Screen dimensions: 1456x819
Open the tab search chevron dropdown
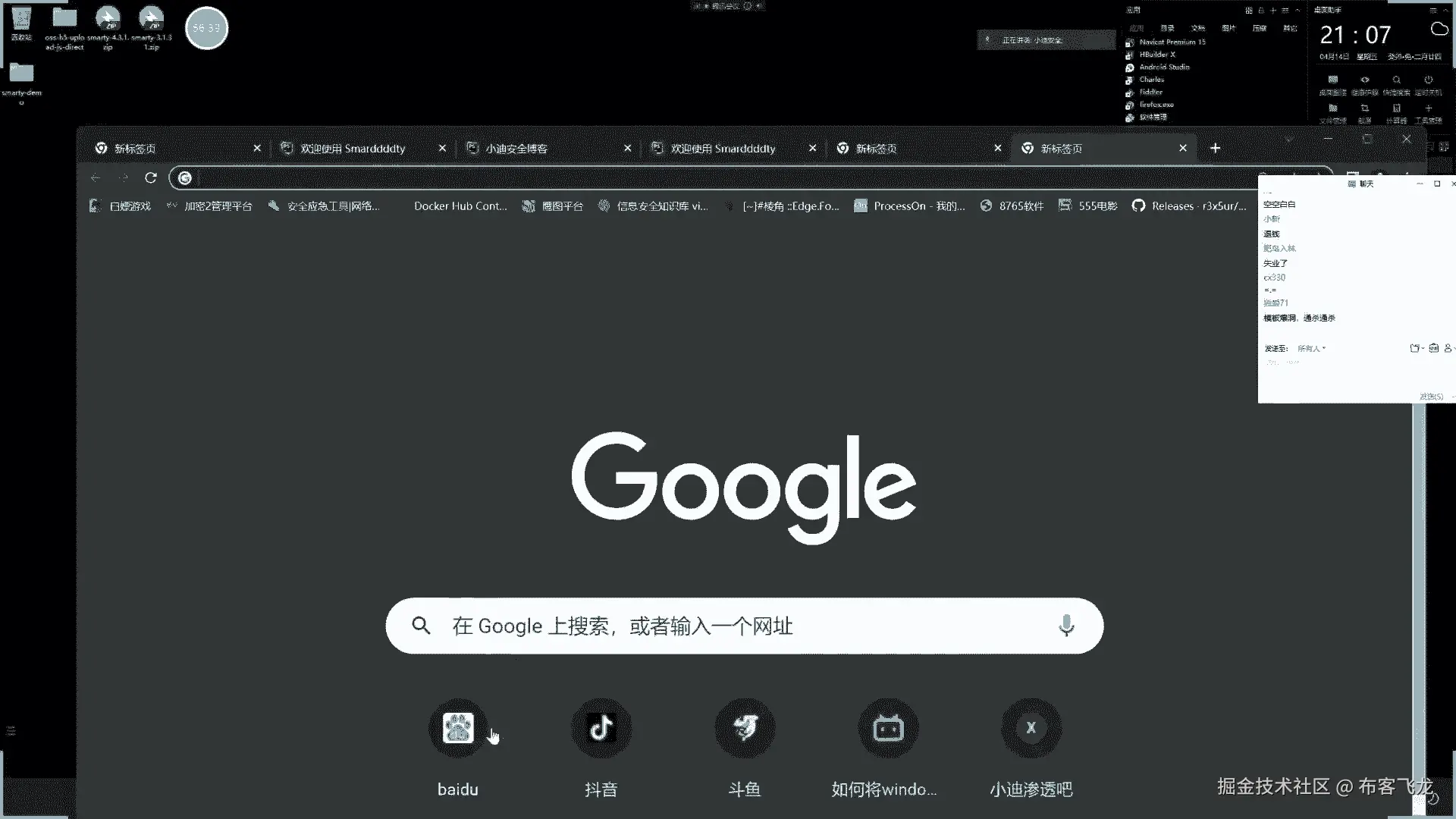tap(1288, 140)
